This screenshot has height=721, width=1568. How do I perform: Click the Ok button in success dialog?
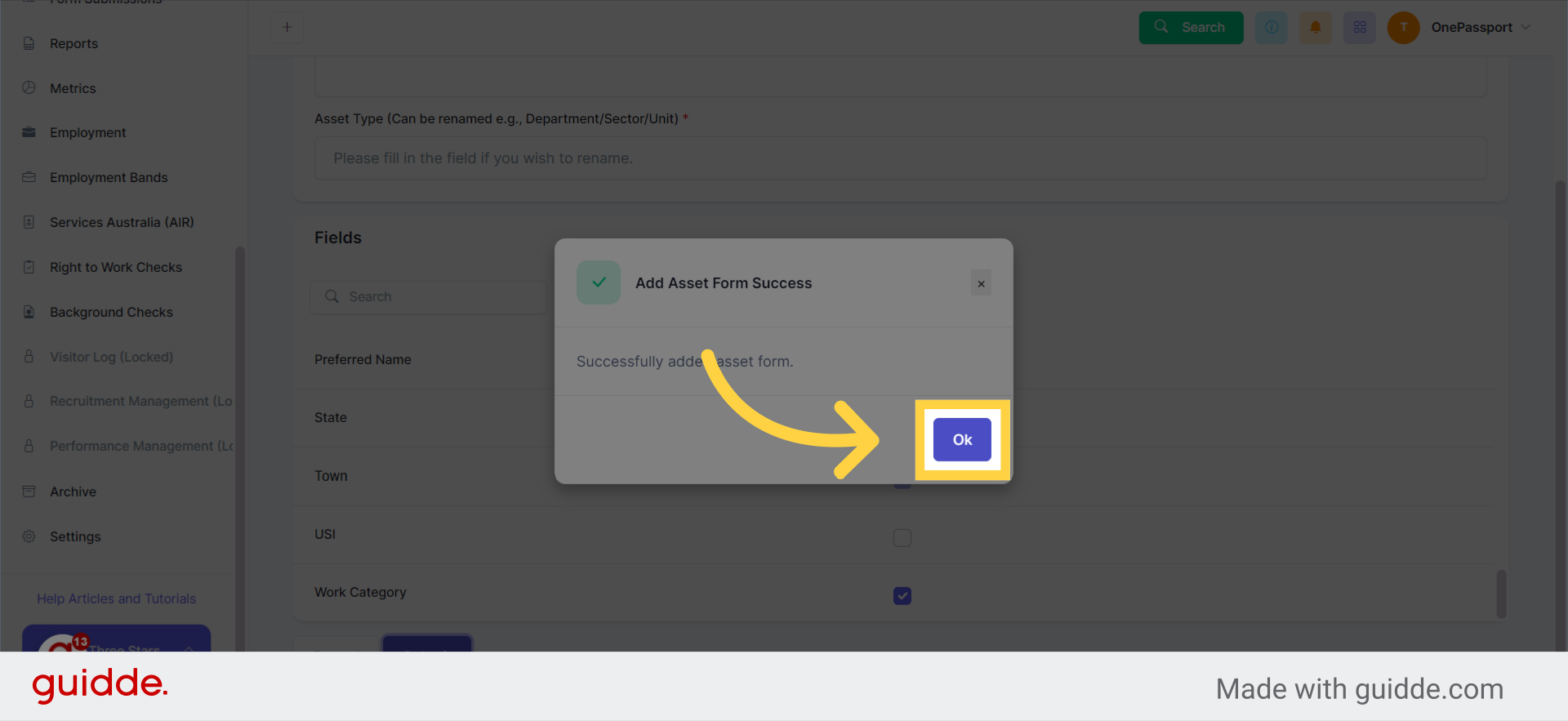(x=962, y=439)
